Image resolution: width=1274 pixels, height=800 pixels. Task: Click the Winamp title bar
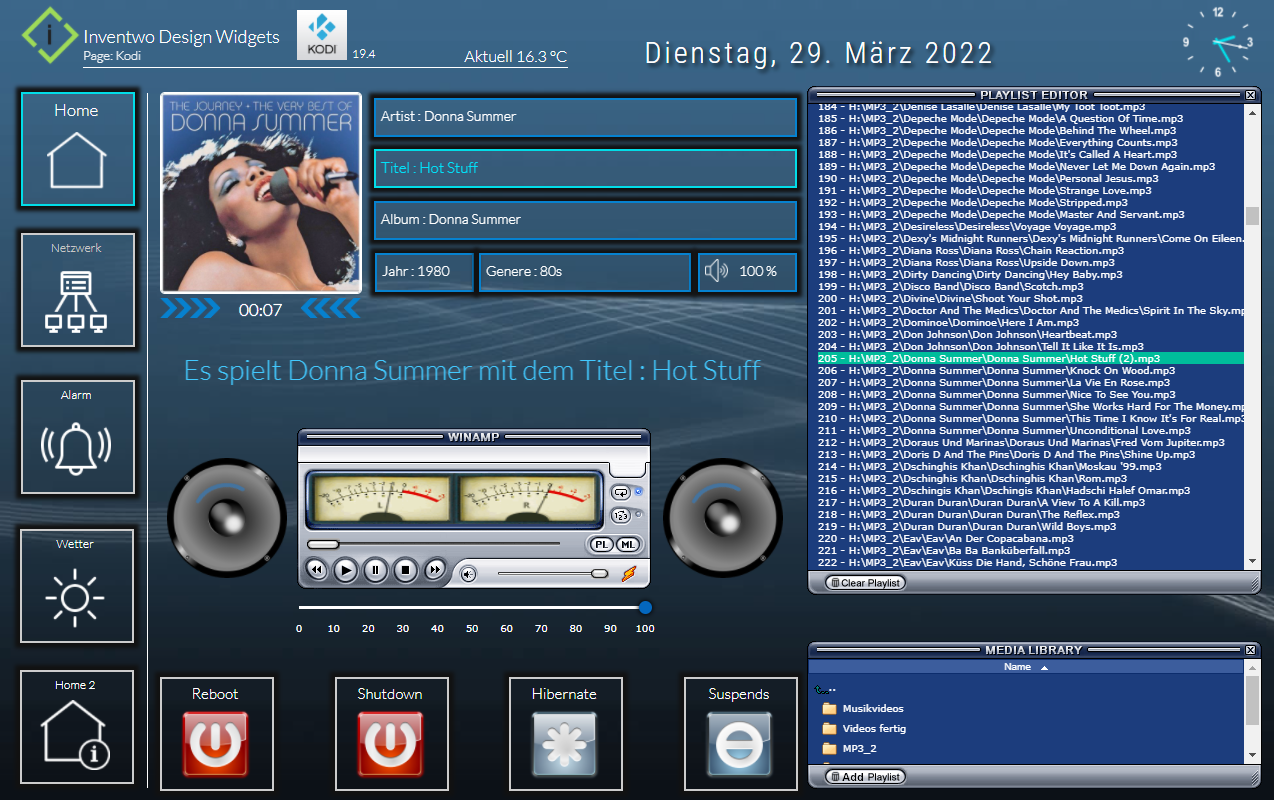474,436
